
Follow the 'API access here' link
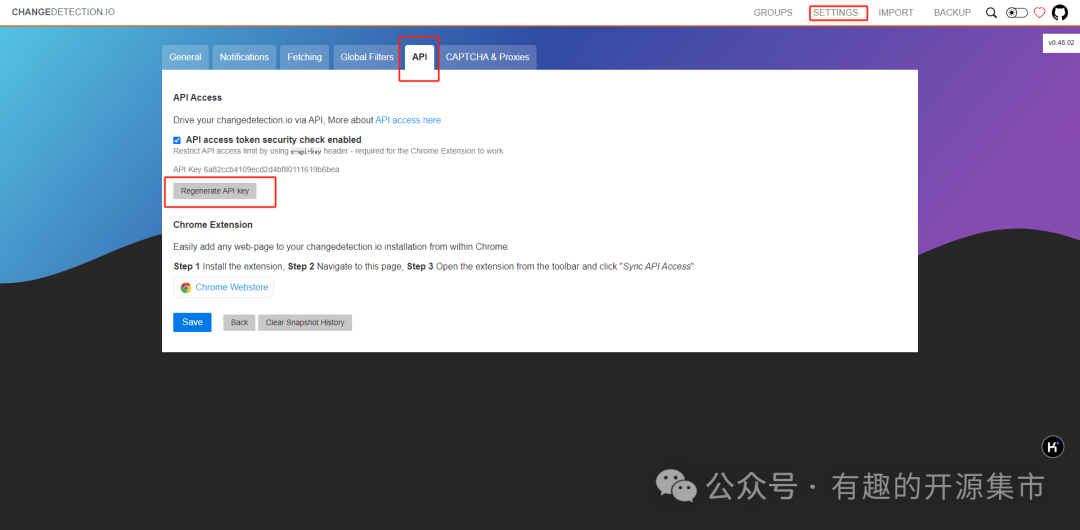(x=408, y=120)
